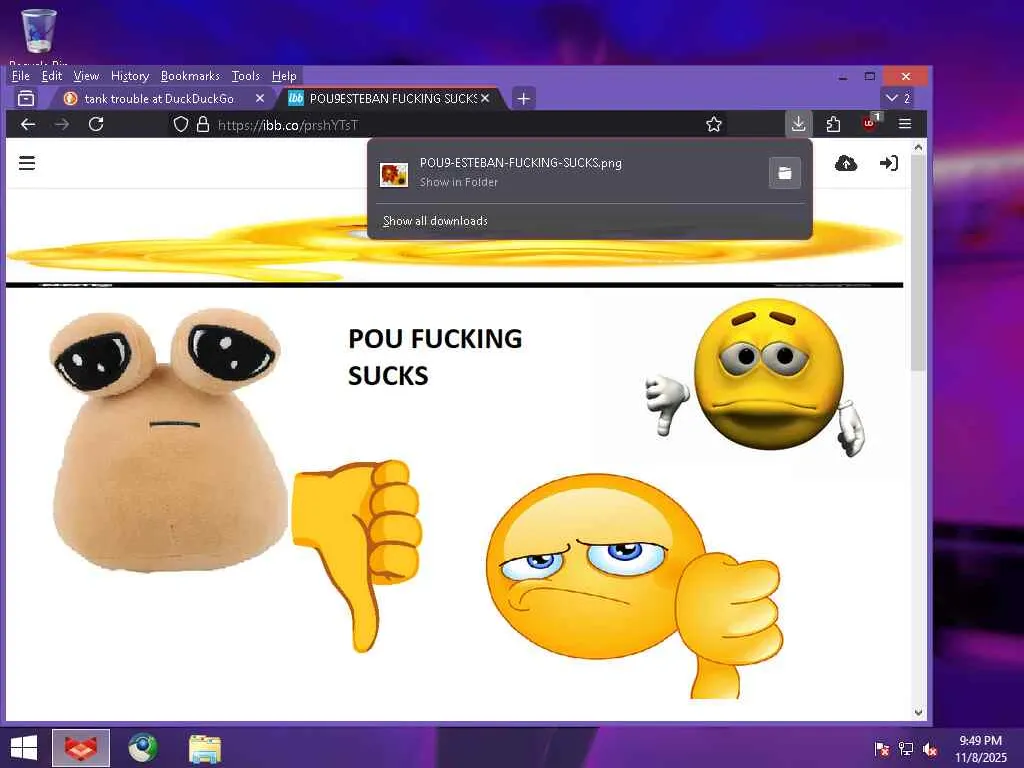Go back with the browser back arrow

(x=27, y=124)
